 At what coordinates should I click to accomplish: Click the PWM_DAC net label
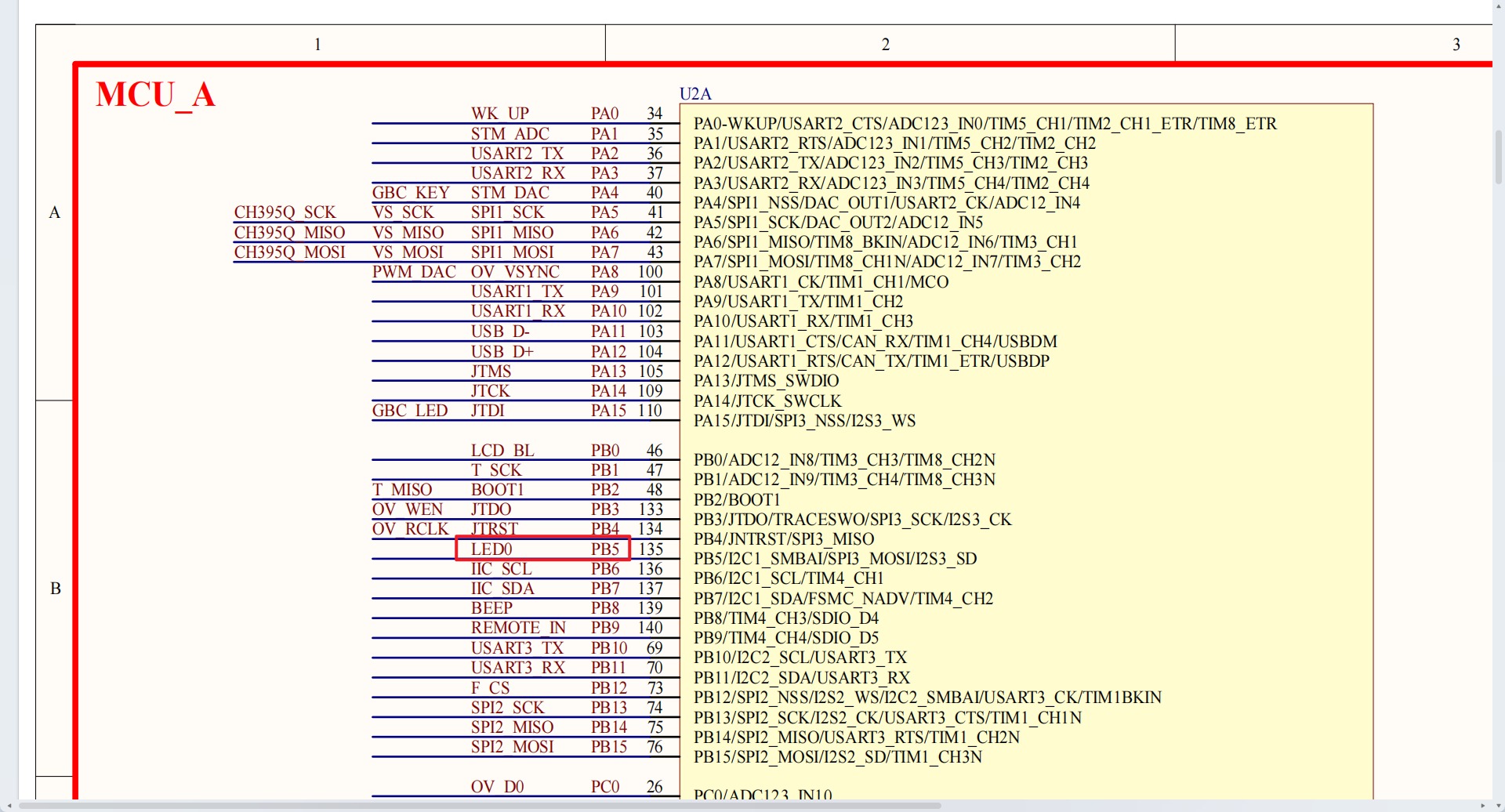(414, 272)
